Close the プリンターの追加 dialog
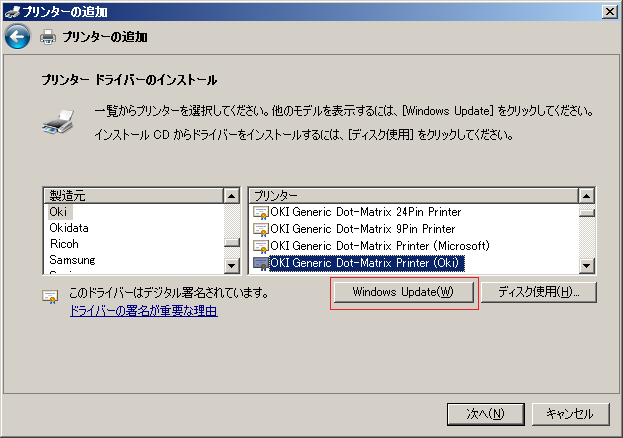The width and height of the screenshot is (623, 438). [609, 12]
